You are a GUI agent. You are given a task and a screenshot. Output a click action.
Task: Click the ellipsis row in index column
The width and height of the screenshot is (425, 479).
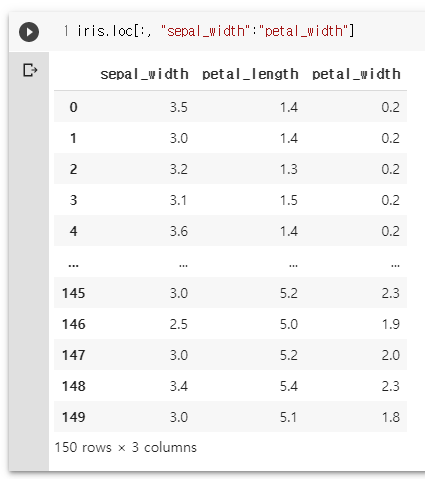[x=73, y=265]
